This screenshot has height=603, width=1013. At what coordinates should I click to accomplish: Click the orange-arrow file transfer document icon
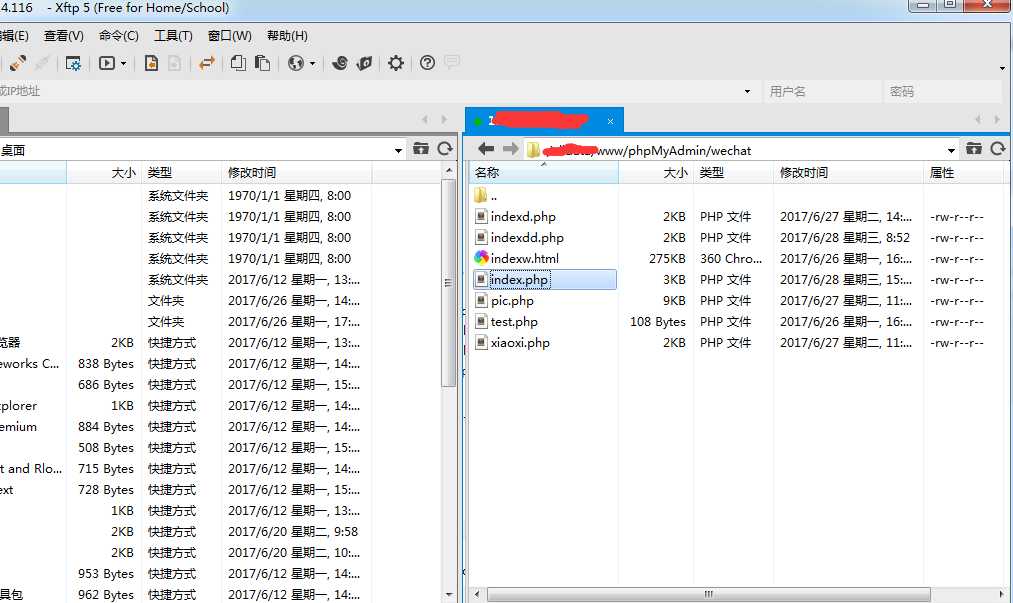(x=151, y=63)
